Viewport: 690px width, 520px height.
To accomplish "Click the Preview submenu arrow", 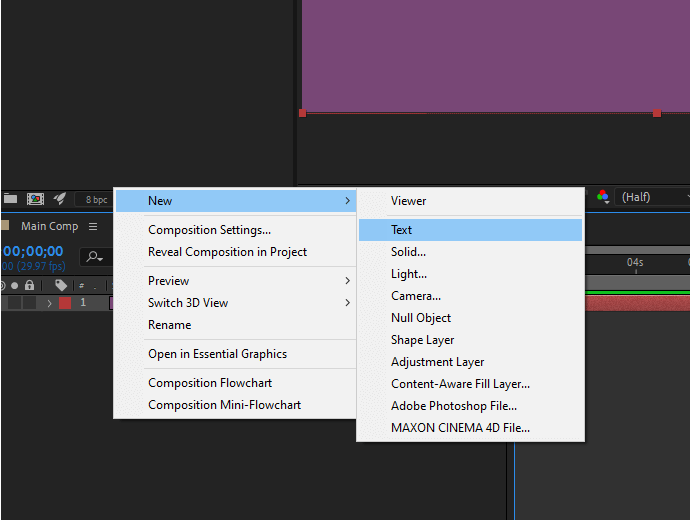I will pos(348,281).
